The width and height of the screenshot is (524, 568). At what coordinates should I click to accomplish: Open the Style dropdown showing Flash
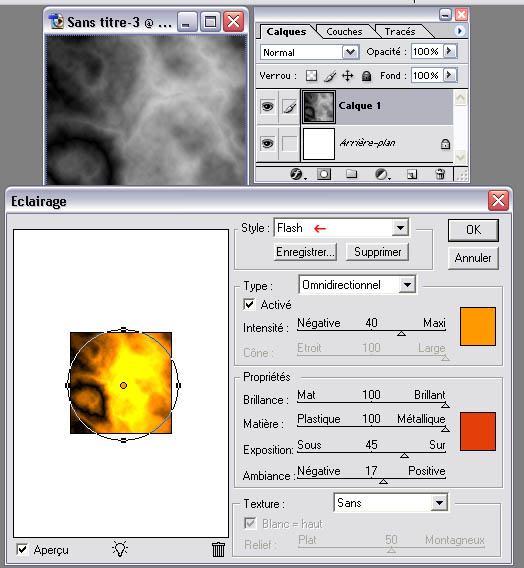(341, 228)
